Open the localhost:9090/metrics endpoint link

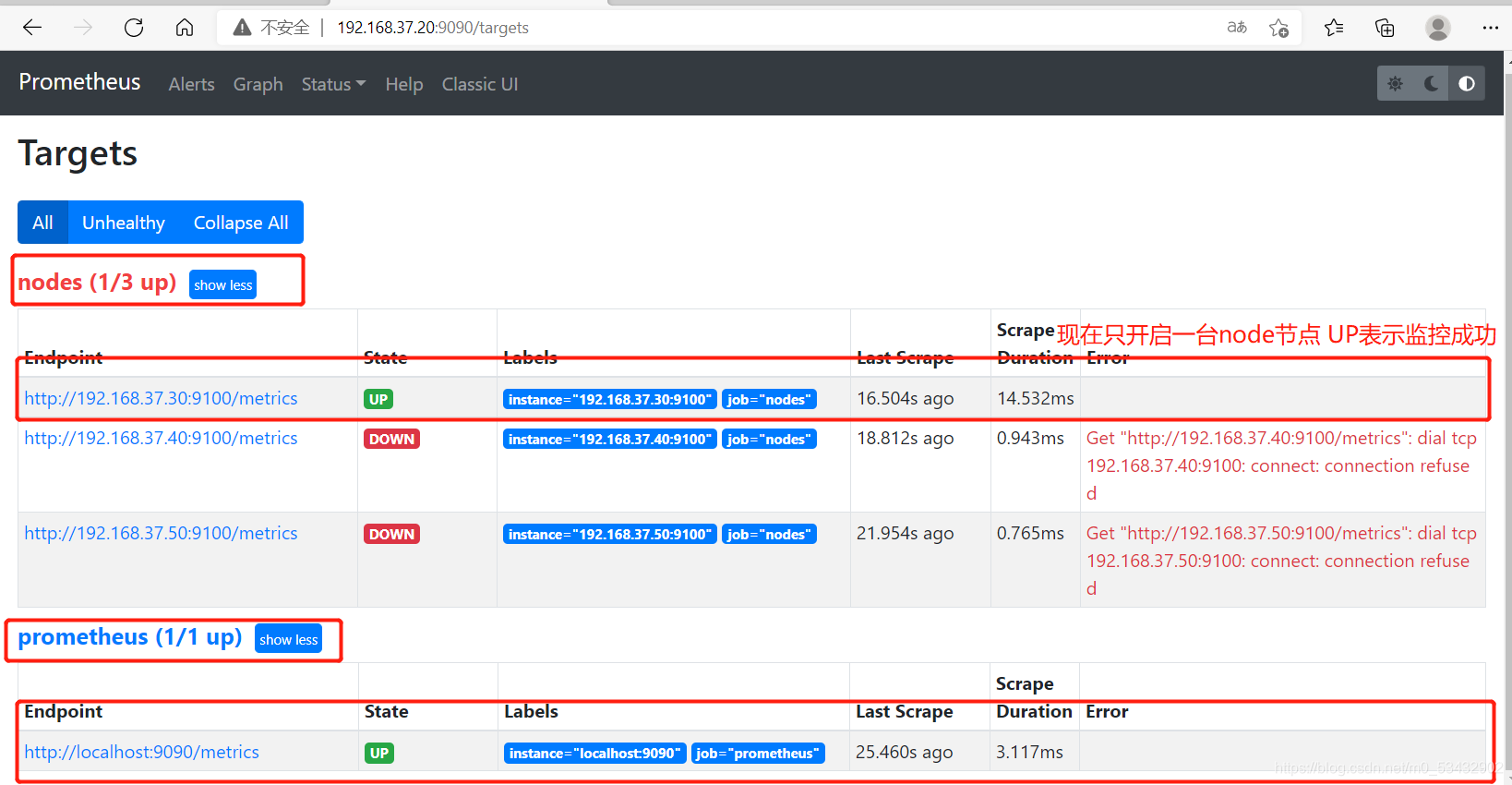point(141,752)
